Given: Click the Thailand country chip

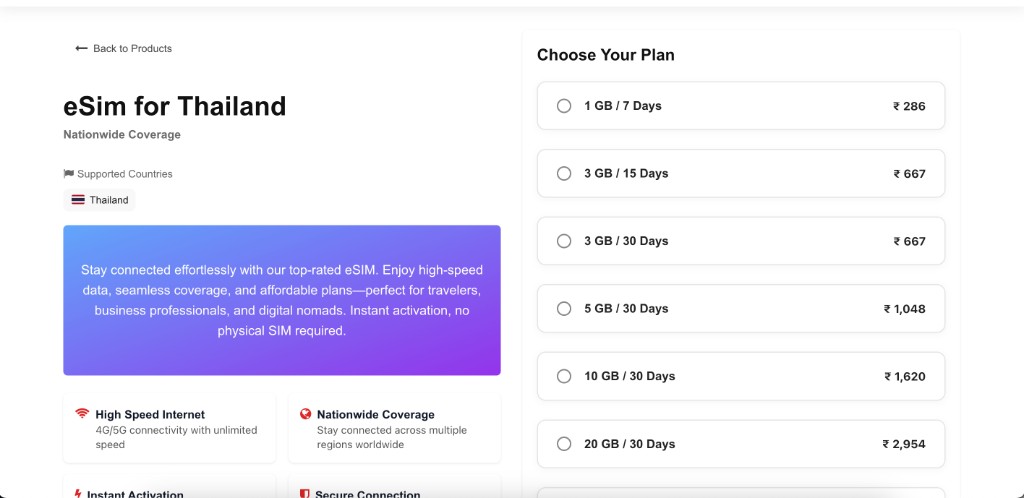Looking at the screenshot, I should click(x=99, y=200).
